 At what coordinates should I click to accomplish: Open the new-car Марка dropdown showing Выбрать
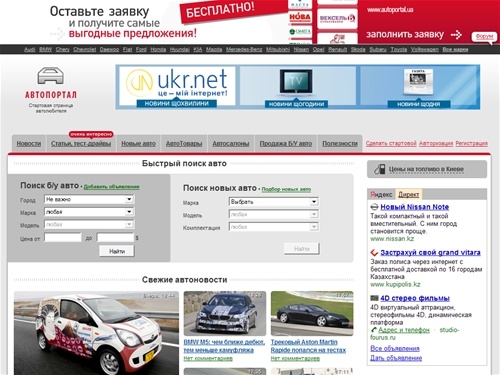coord(274,202)
